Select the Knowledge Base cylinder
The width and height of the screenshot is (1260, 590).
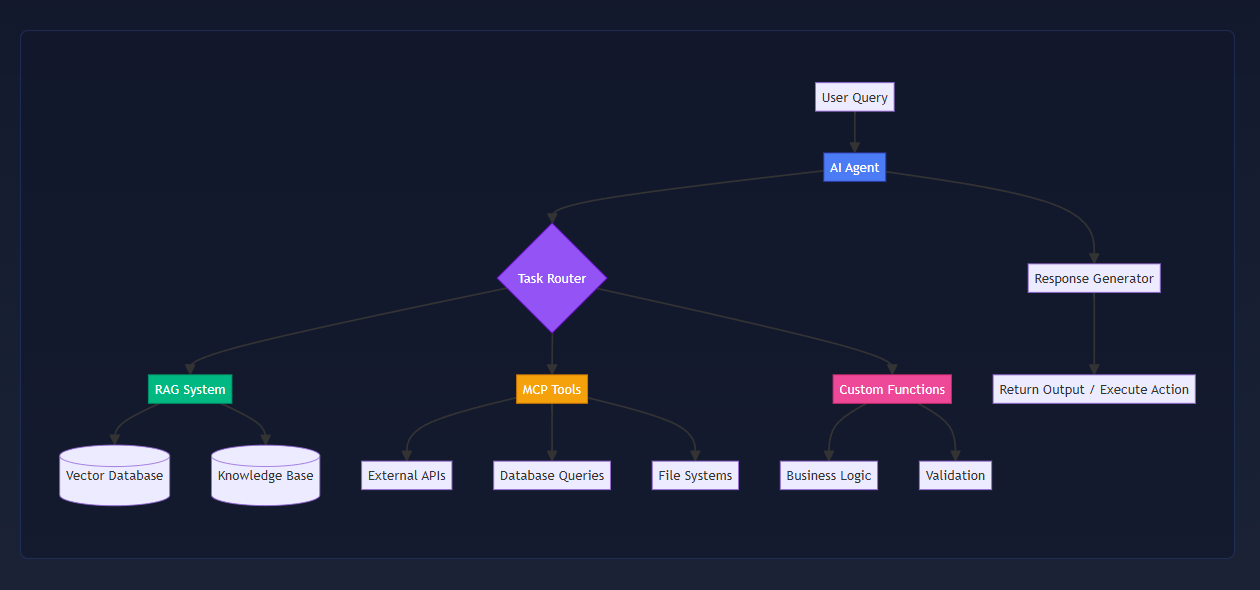point(265,476)
